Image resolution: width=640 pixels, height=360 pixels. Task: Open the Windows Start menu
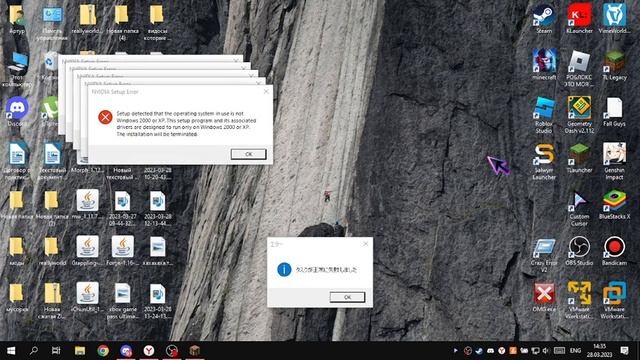pyautogui.click(x=11, y=350)
